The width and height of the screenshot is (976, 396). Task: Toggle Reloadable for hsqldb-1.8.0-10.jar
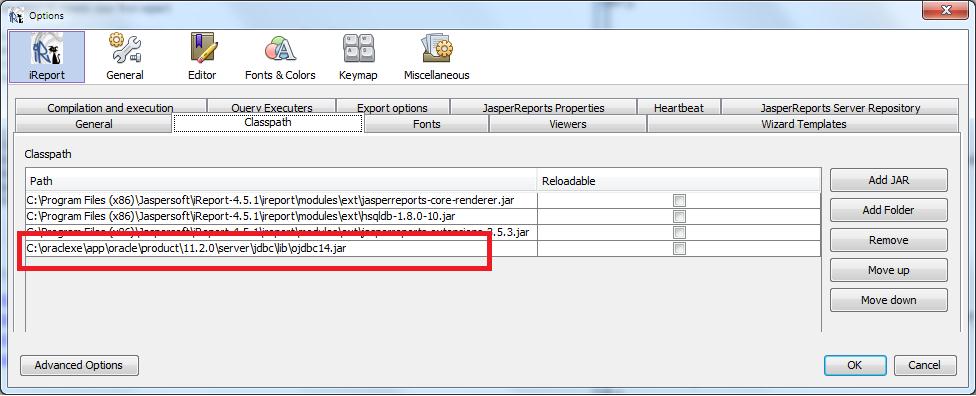(679, 217)
